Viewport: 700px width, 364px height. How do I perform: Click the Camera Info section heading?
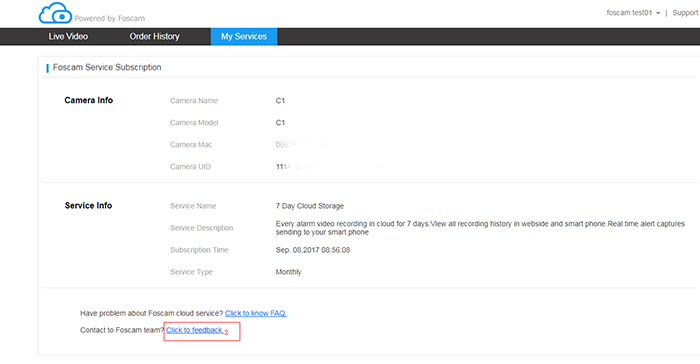coord(88,100)
